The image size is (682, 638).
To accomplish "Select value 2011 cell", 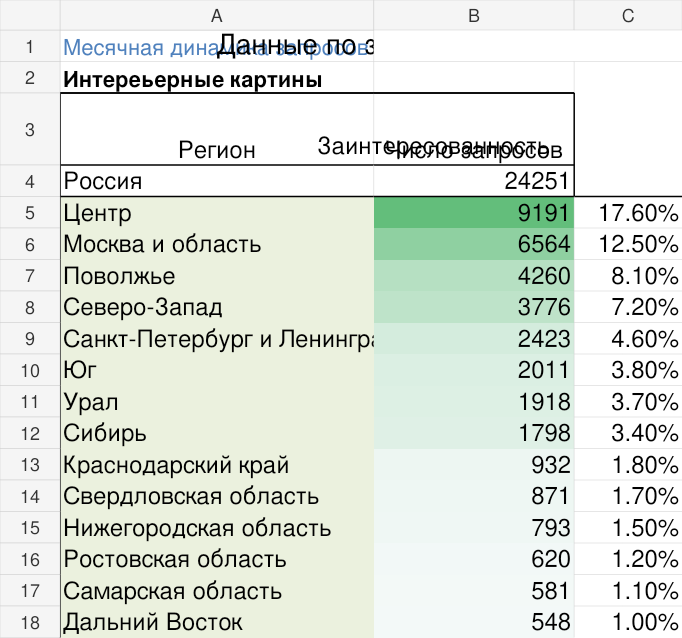I will (x=474, y=370).
